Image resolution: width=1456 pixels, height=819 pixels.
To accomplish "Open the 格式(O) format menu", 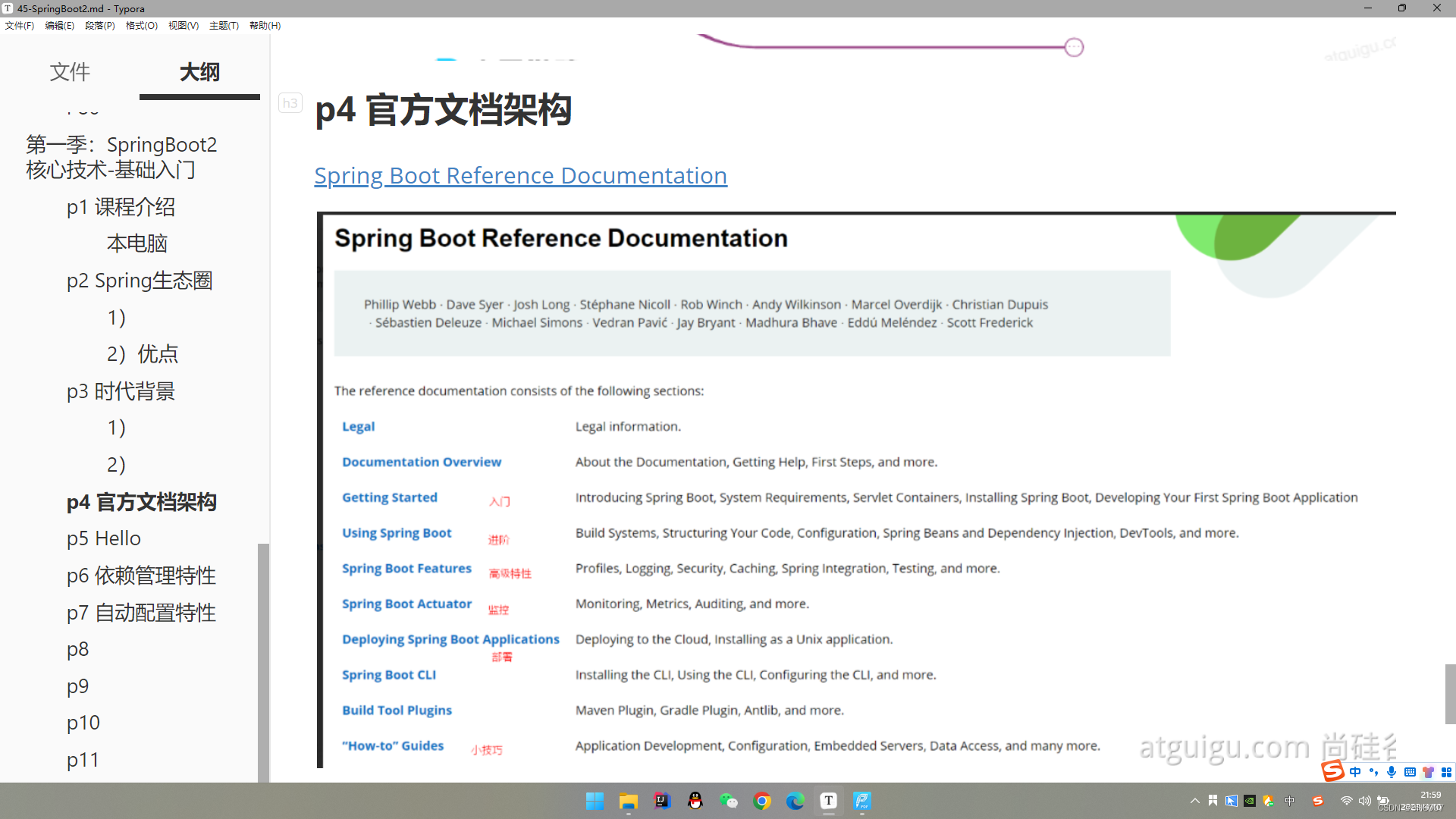I will pos(141,25).
